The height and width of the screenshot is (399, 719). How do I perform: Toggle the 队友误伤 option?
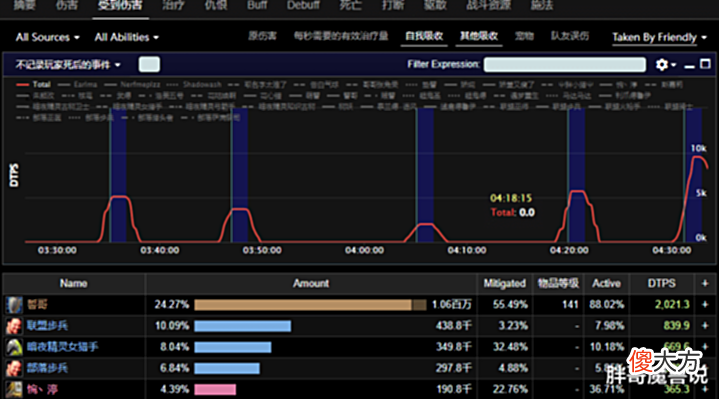570,36
